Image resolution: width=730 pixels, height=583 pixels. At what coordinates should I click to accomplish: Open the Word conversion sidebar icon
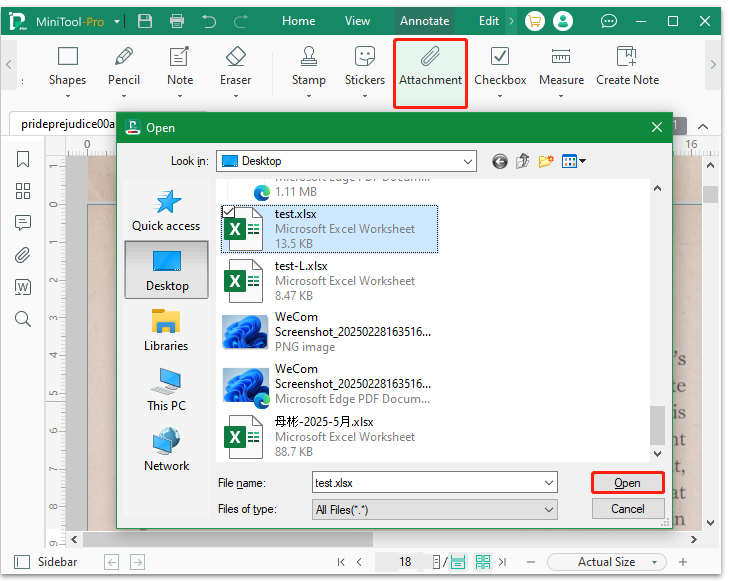[x=23, y=287]
